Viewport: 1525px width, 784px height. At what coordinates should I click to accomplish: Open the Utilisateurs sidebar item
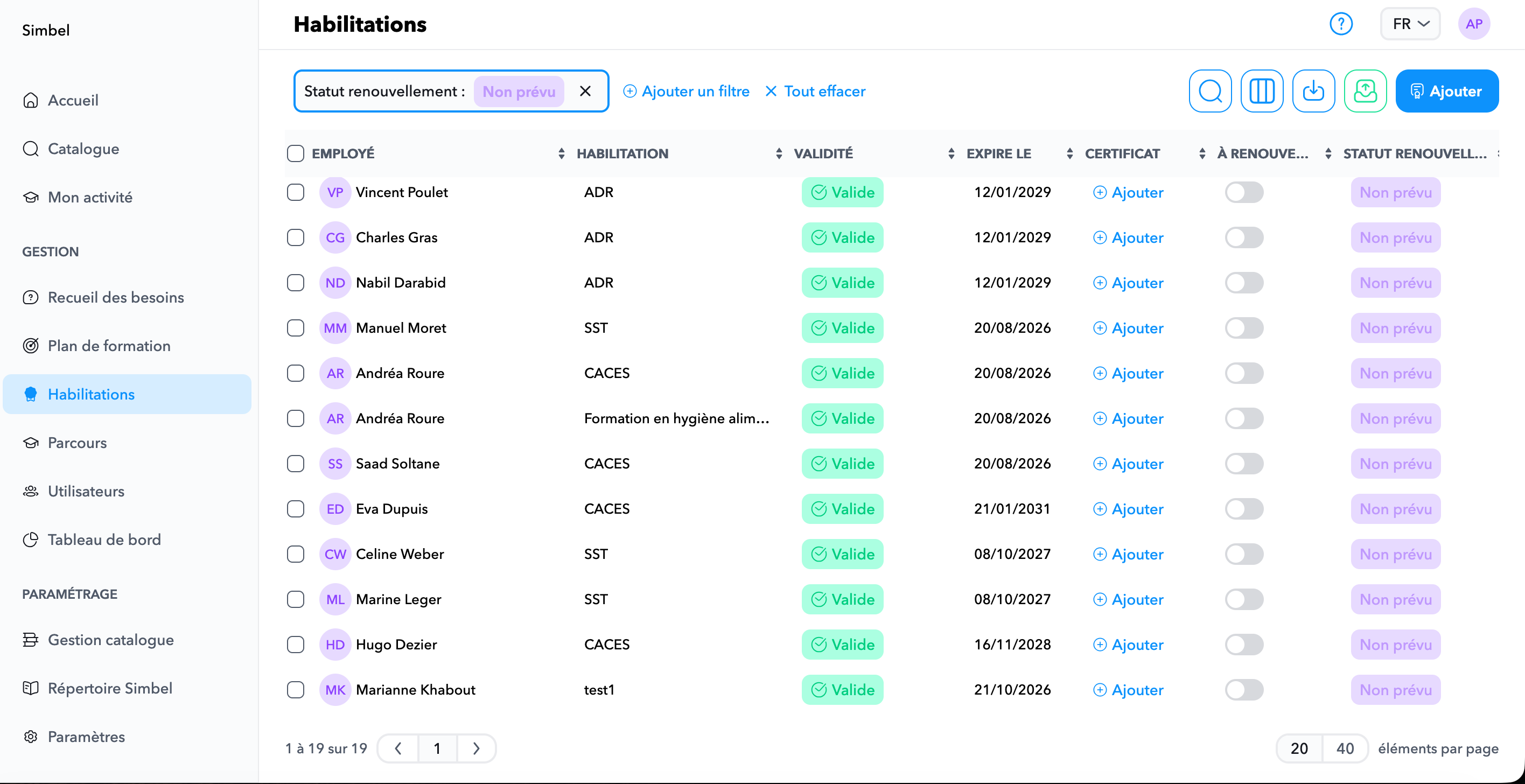tap(86, 491)
